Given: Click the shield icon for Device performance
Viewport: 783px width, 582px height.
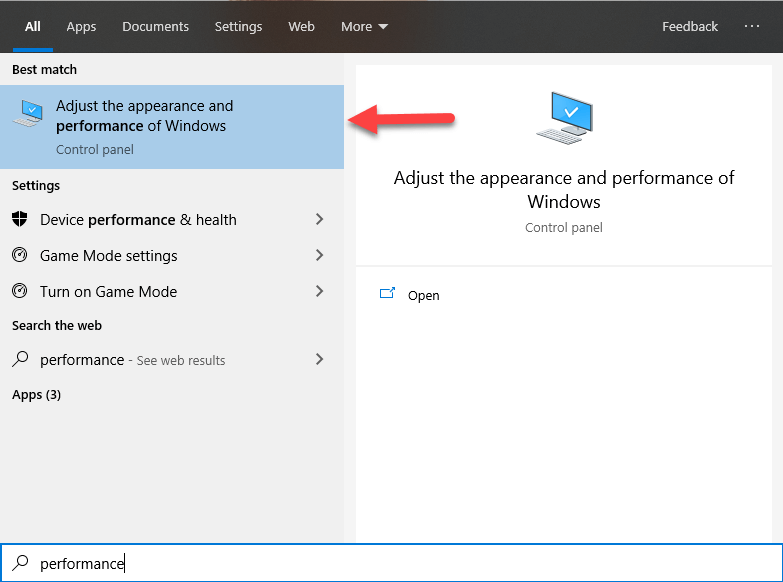Looking at the screenshot, I should coord(19,219).
